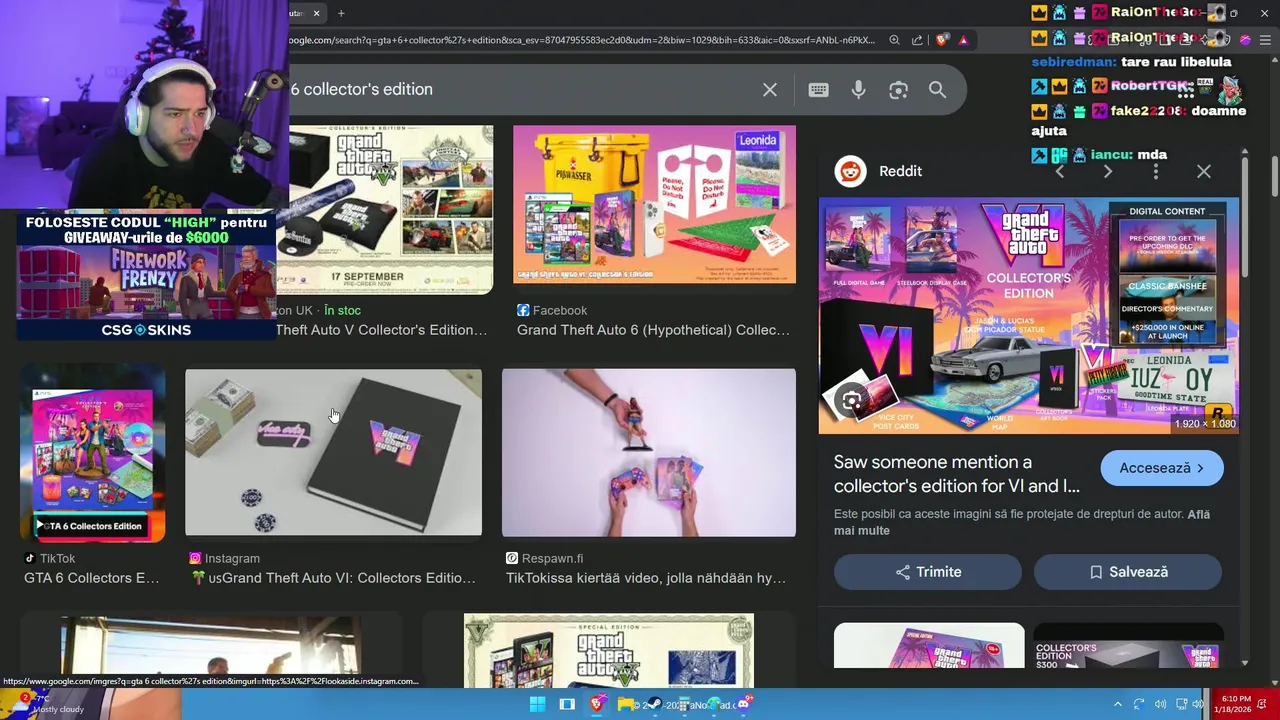The image size is (1280, 720).
Task: Search inside image with Lens overlay icon
Action: pos(851,401)
